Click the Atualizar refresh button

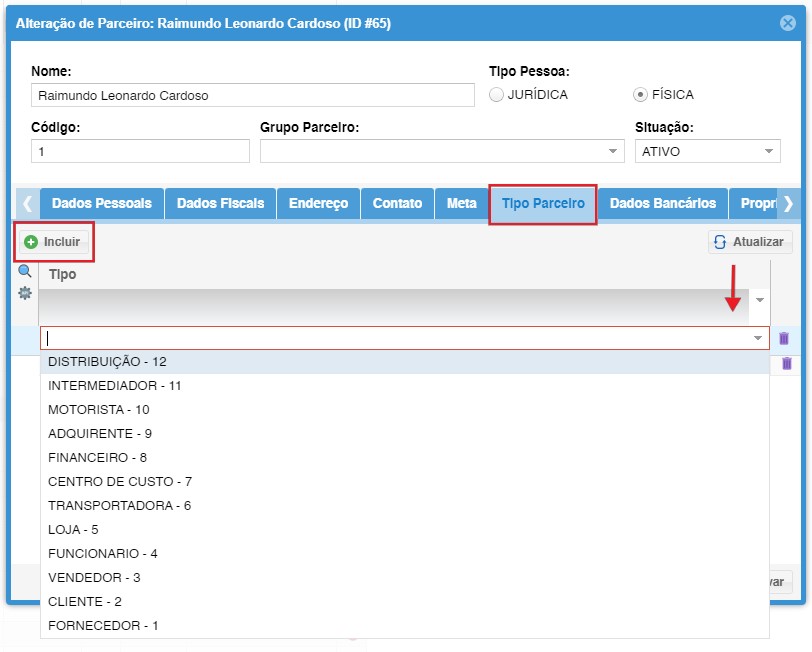pos(751,242)
